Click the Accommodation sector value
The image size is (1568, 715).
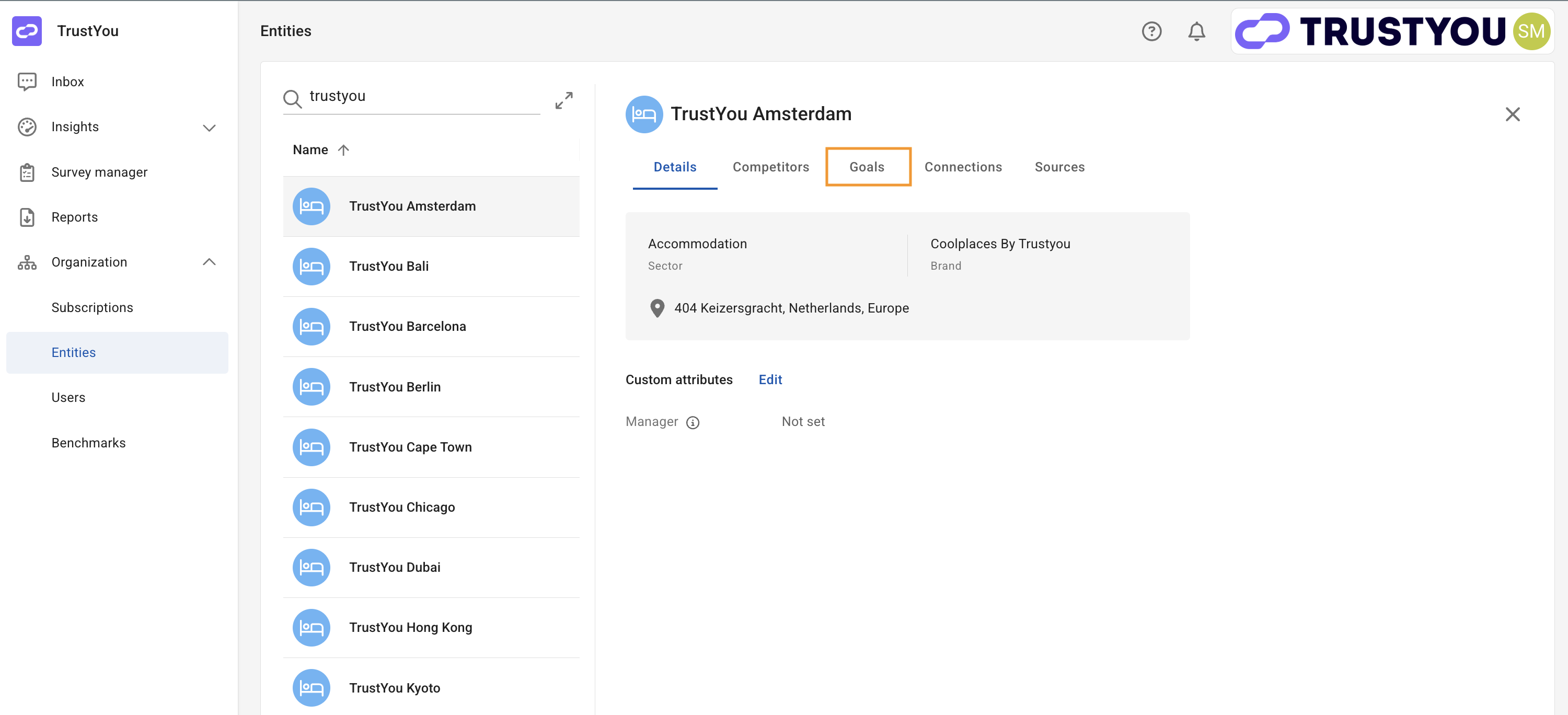coord(697,244)
